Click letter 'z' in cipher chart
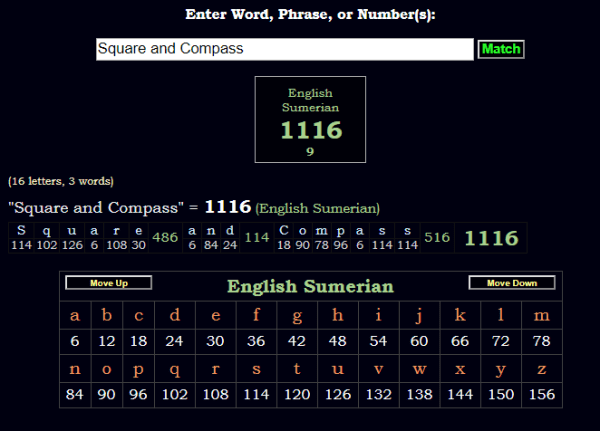This screenshot has height=431, width=600. coord(542,371)
